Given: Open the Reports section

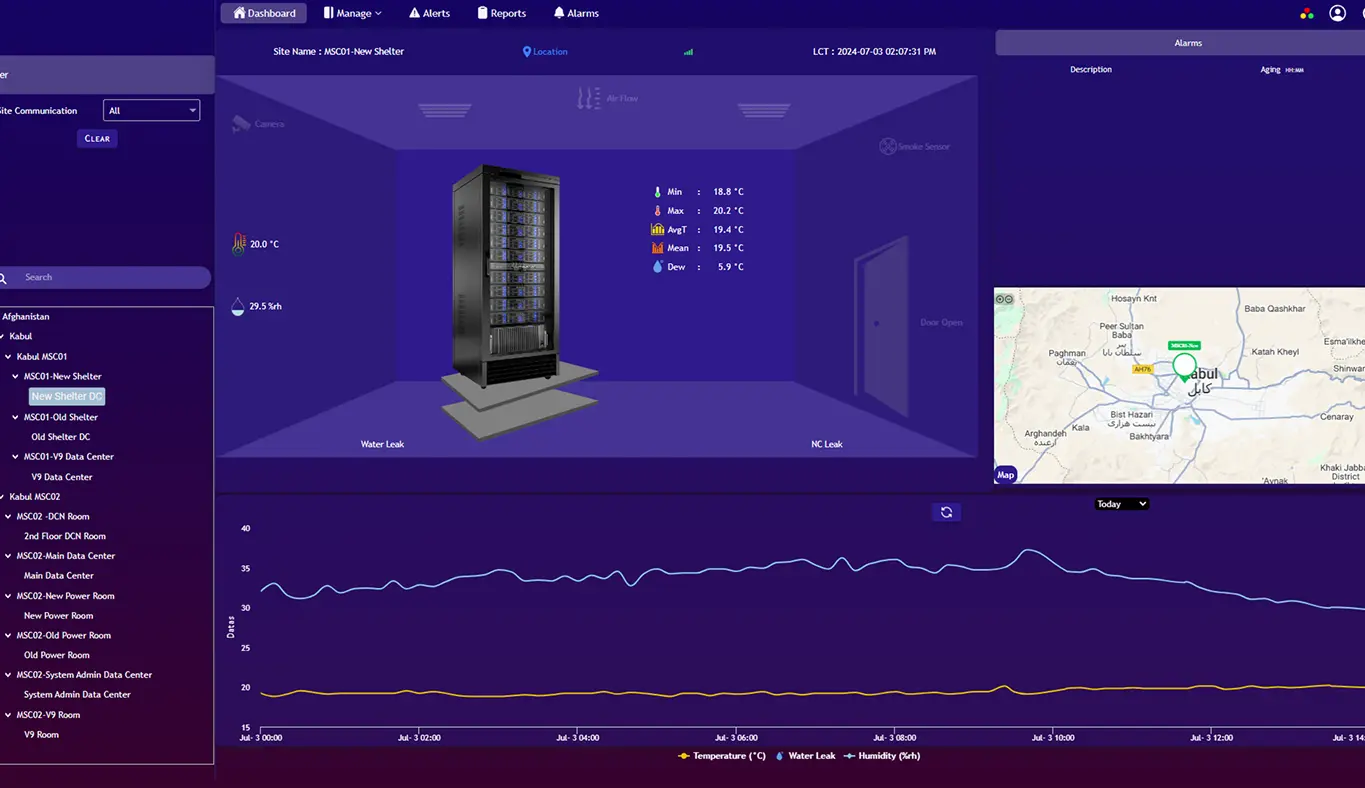Looking at the screenshot, I should point(501,12).
